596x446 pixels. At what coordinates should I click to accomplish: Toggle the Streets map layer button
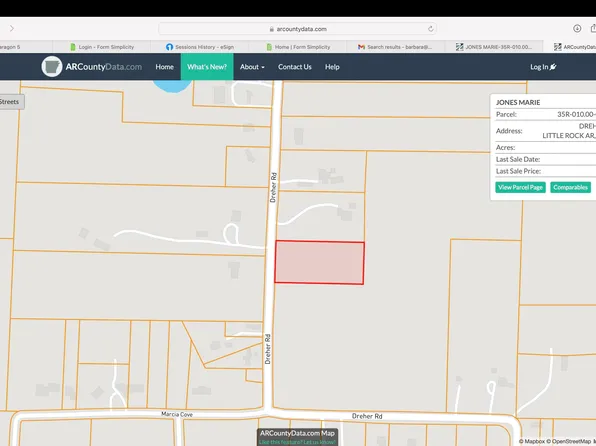11,102
